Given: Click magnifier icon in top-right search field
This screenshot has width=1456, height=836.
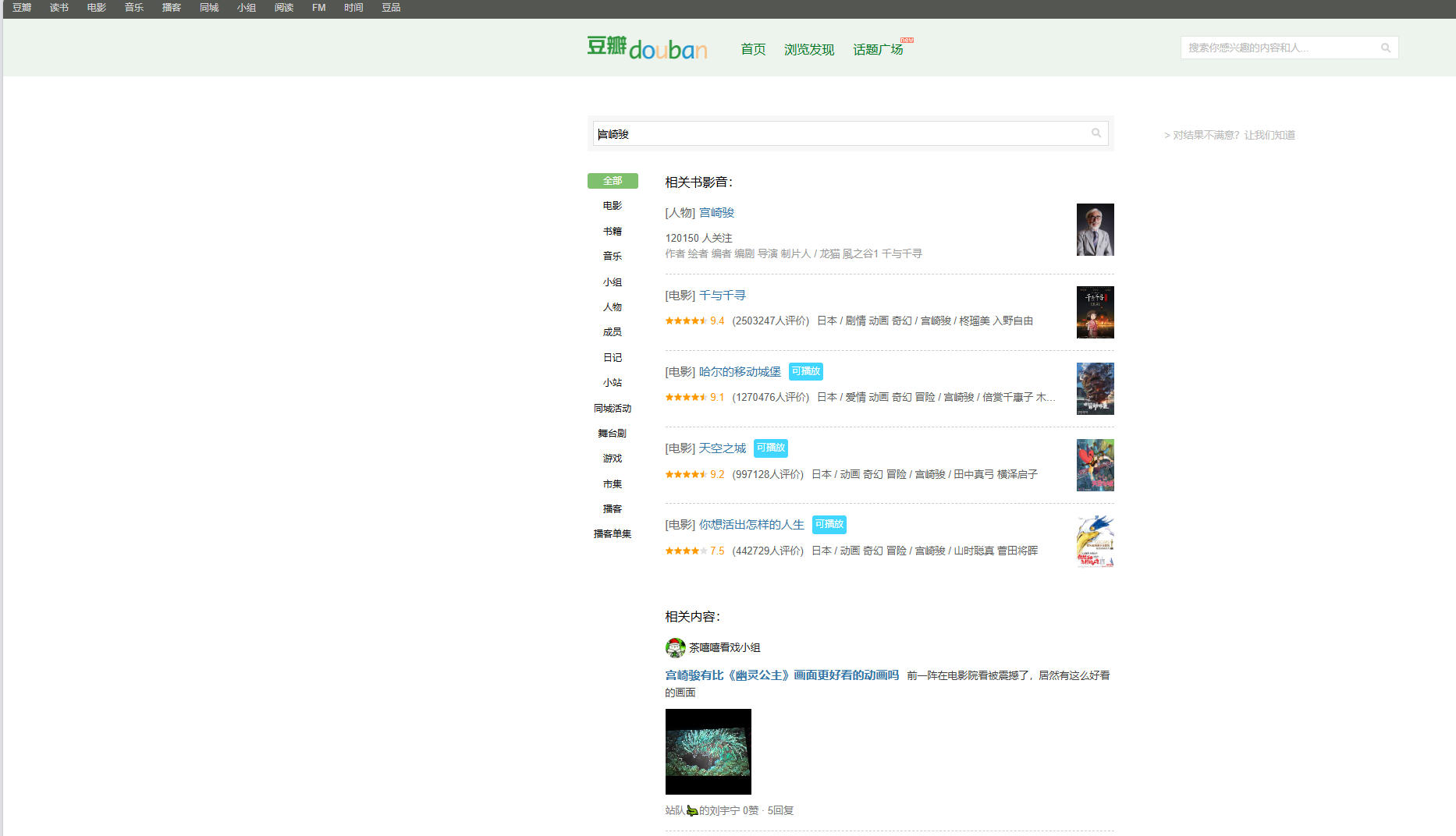Looking at the screenshot, I should [x=1386, y=48].
